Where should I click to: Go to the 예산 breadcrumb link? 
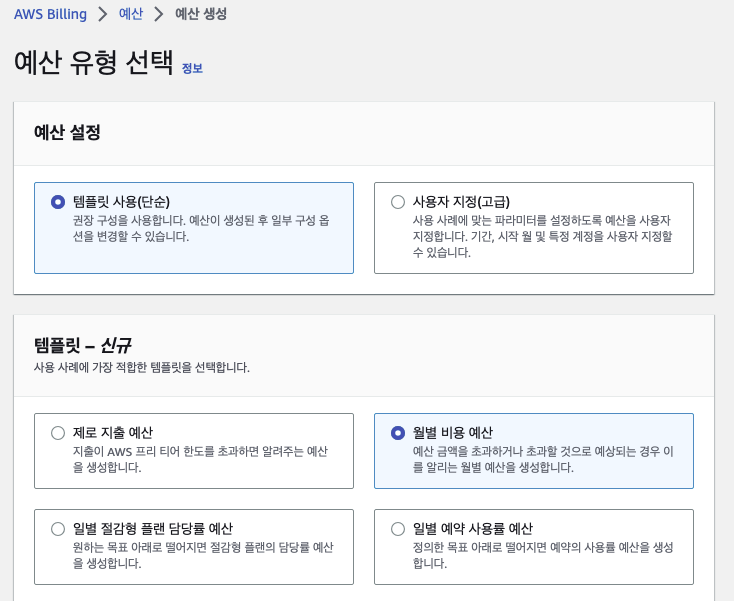point(131,14)
